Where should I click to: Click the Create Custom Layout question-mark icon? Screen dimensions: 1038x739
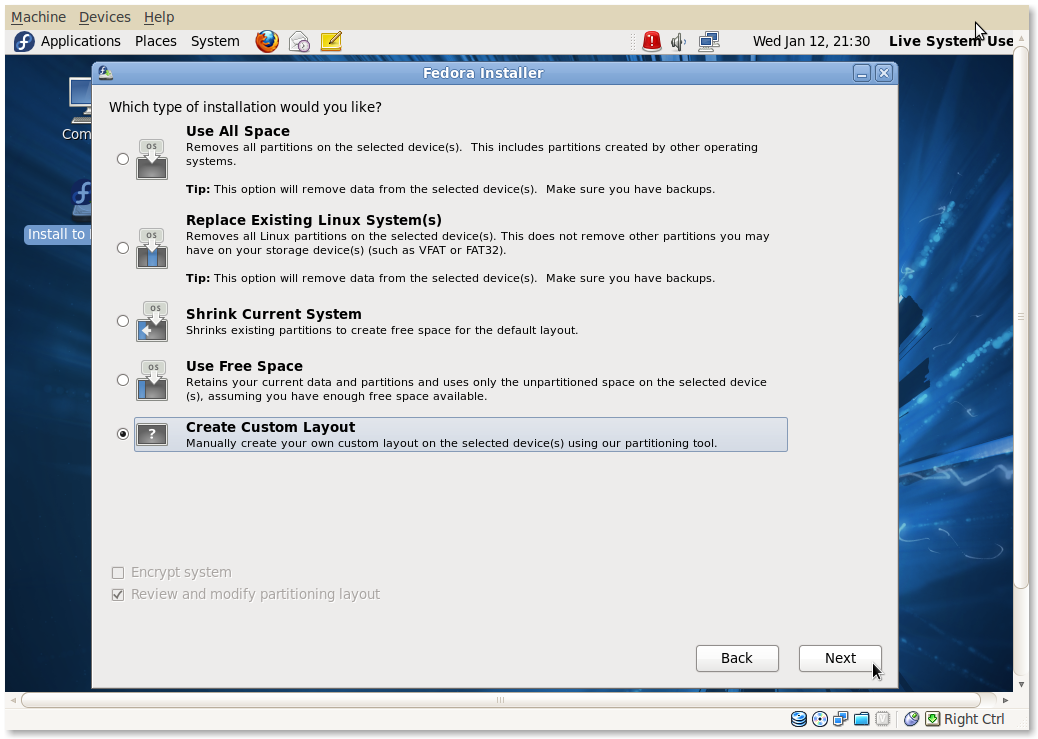click(152, 434)
